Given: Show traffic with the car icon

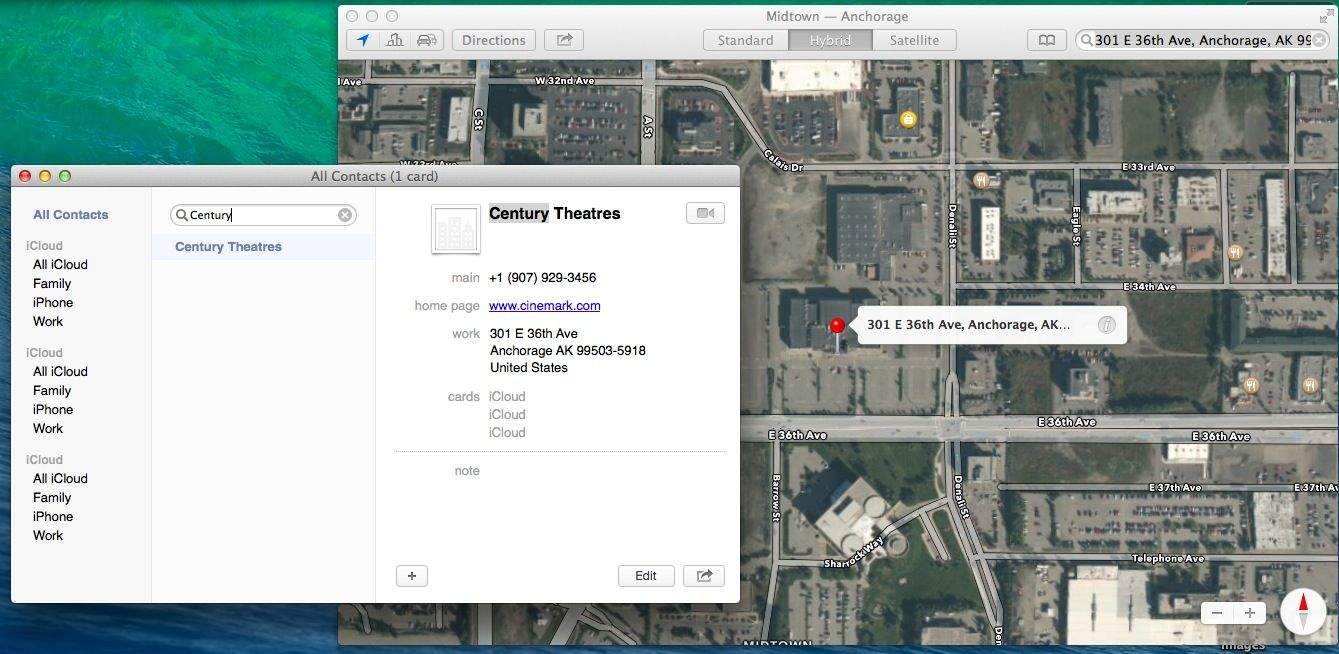Looking at the screenshot, I should (426, 40).
